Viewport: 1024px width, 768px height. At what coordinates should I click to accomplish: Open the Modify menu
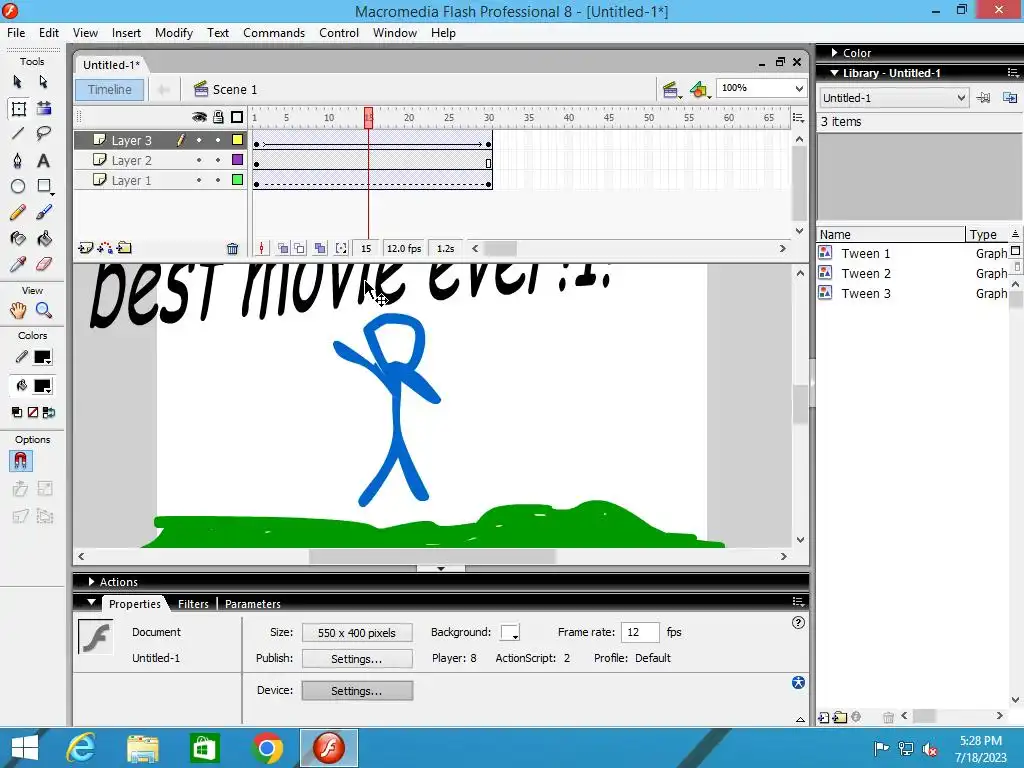(174, 33)
